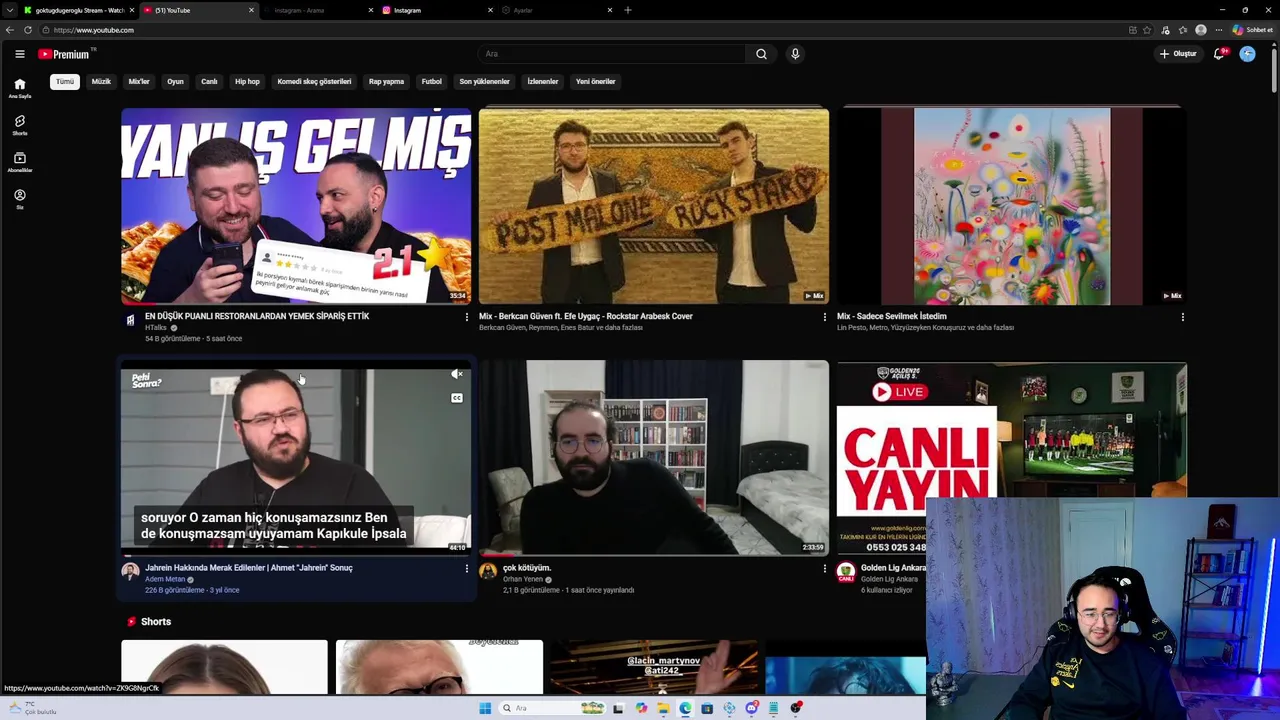
Task: Click the YouTube search input field
Action: (x=611, y=54)
